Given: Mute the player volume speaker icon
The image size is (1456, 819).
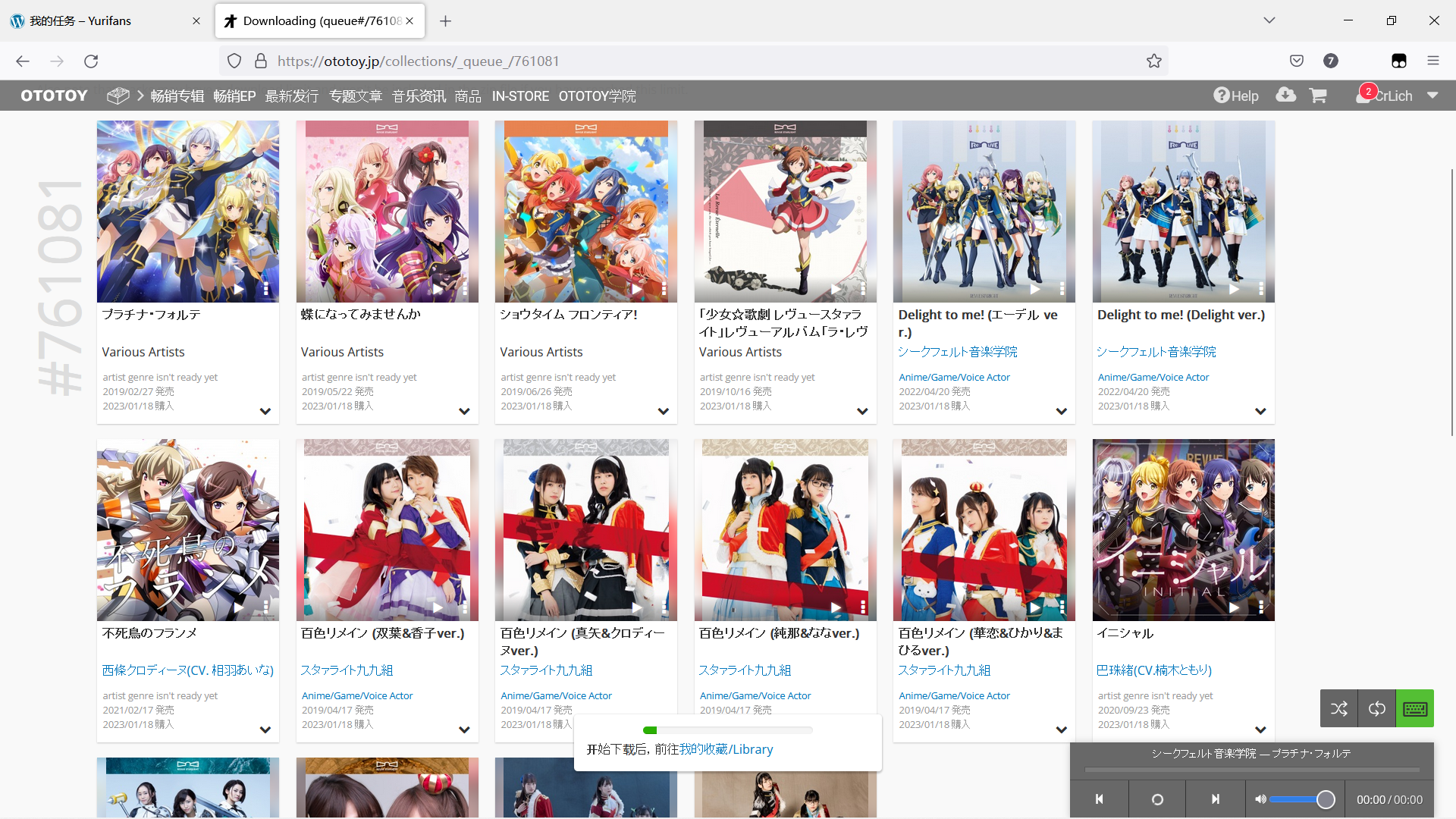Looking at the screenshot, I should coord(1260,799).
